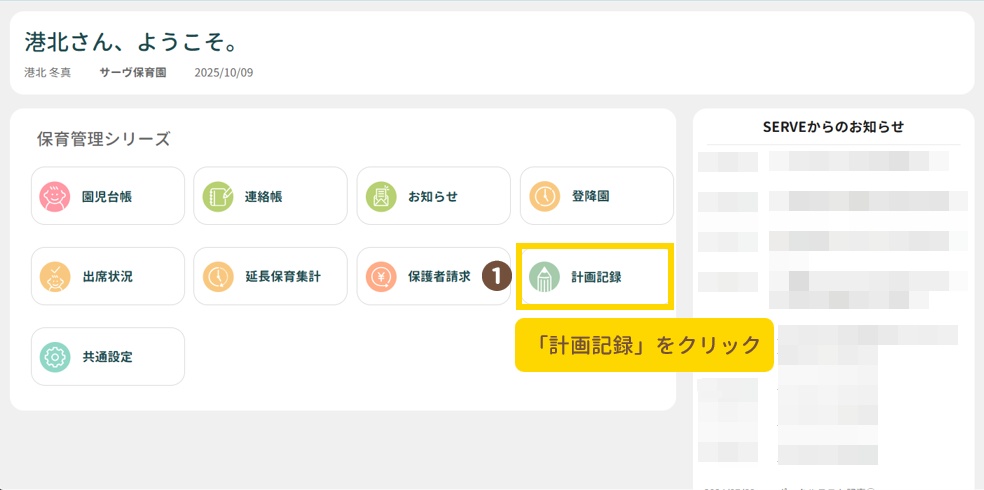This screenshot has width=984, height=490.
Task: Click the yen icon for 保護者請求
Action: (x=381, y=276)
